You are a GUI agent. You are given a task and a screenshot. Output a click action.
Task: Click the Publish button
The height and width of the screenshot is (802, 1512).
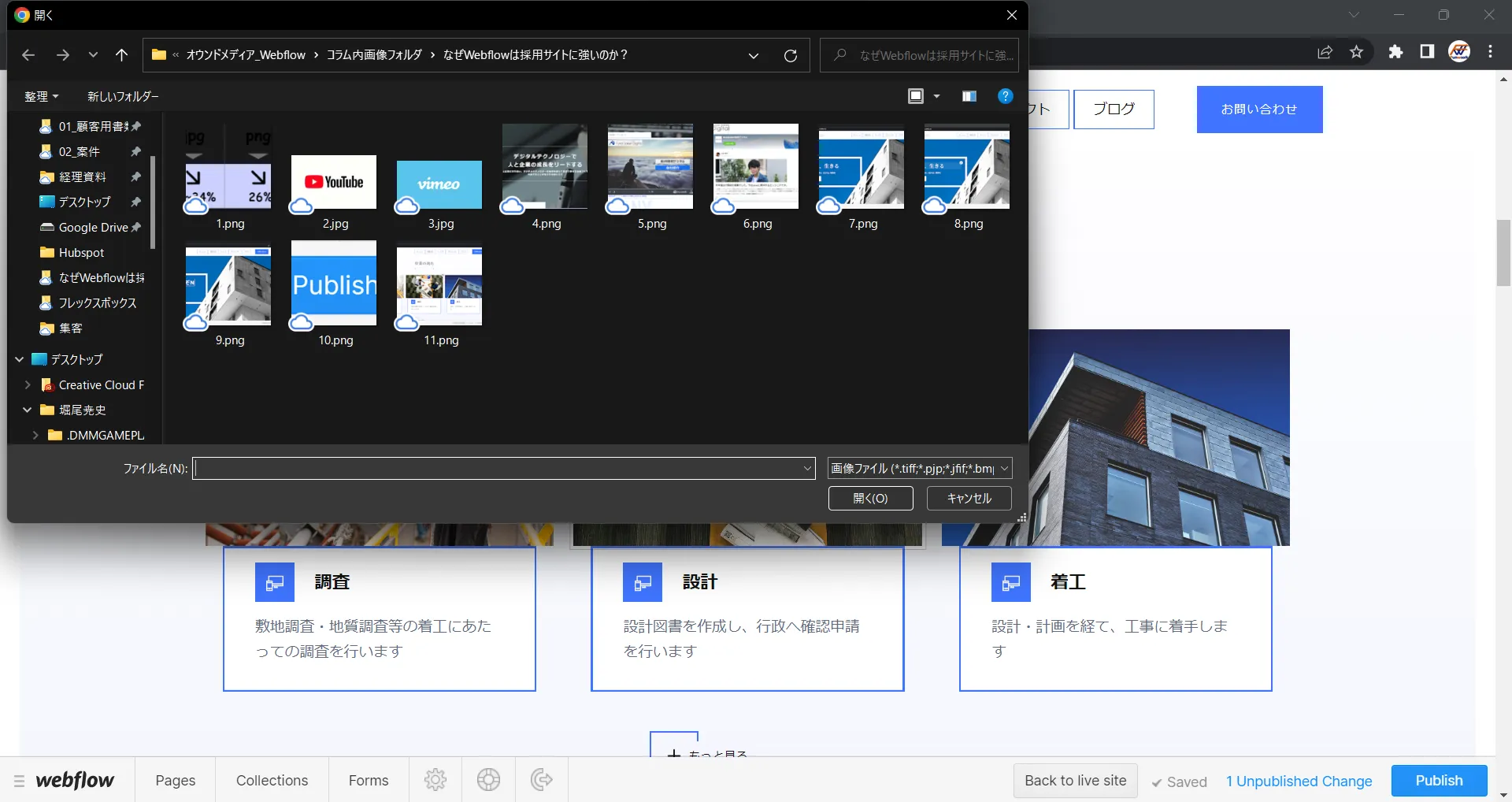1438,781
